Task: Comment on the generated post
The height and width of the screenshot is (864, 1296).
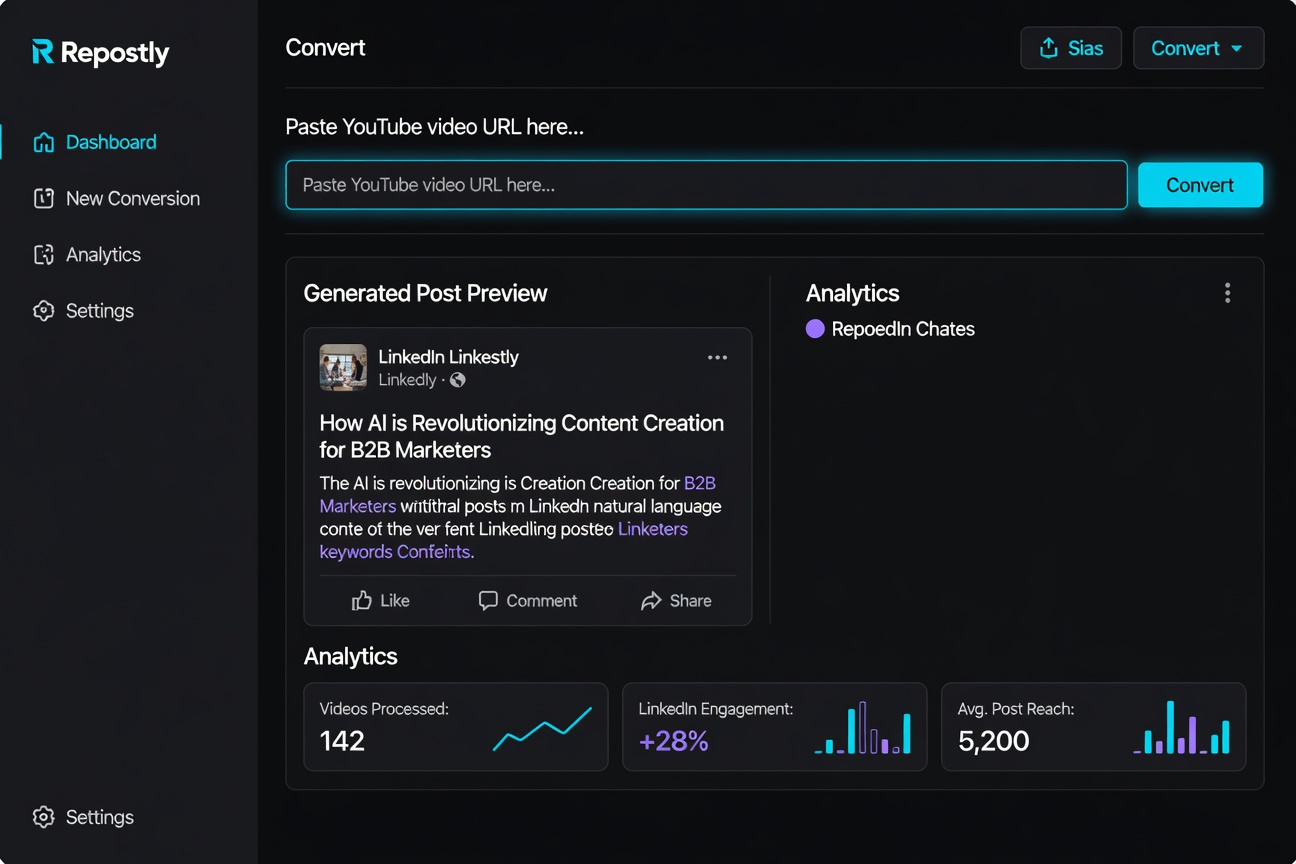Action: pos(528,600)
